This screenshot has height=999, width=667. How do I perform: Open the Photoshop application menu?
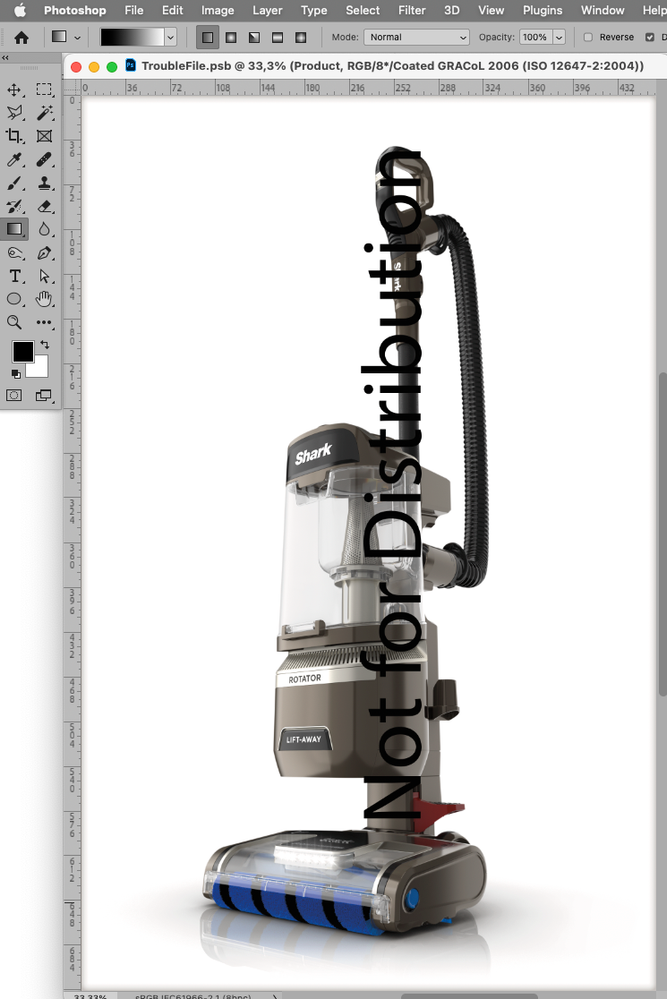click(75, 10)
